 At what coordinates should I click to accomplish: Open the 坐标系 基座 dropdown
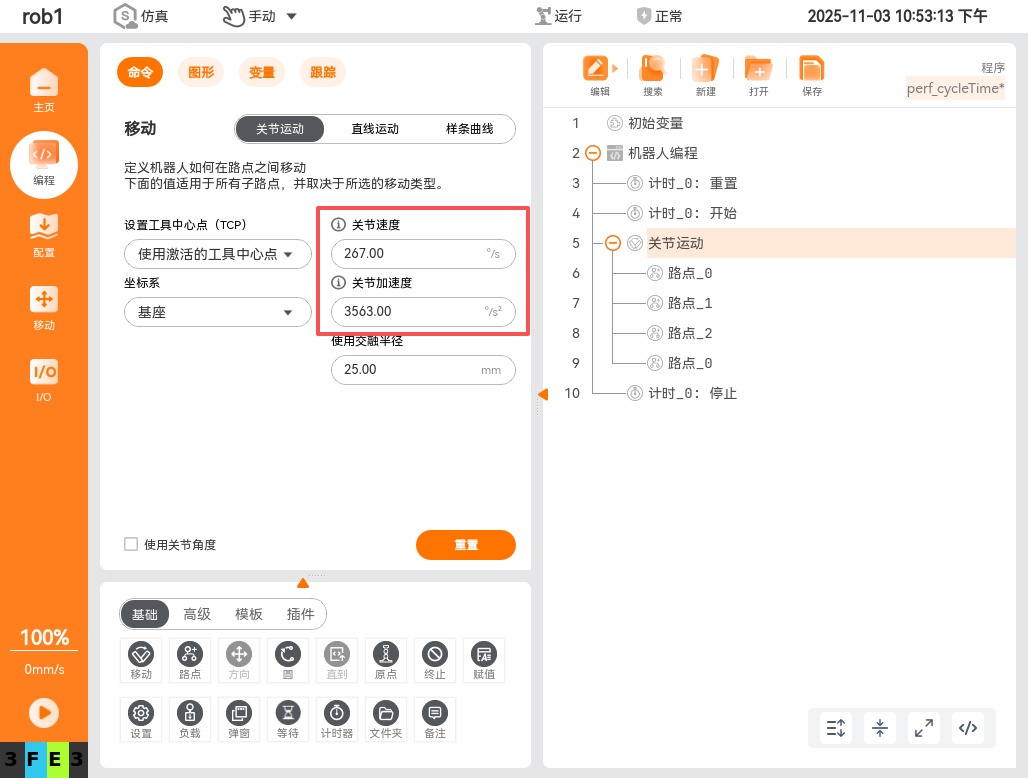click(217, 312)
